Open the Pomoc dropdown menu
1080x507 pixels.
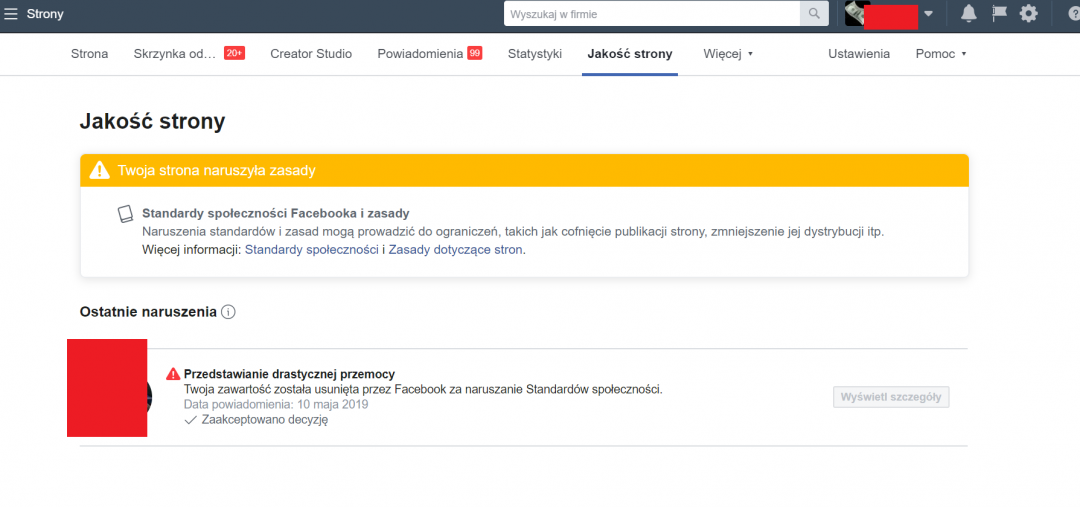point(941,54)
